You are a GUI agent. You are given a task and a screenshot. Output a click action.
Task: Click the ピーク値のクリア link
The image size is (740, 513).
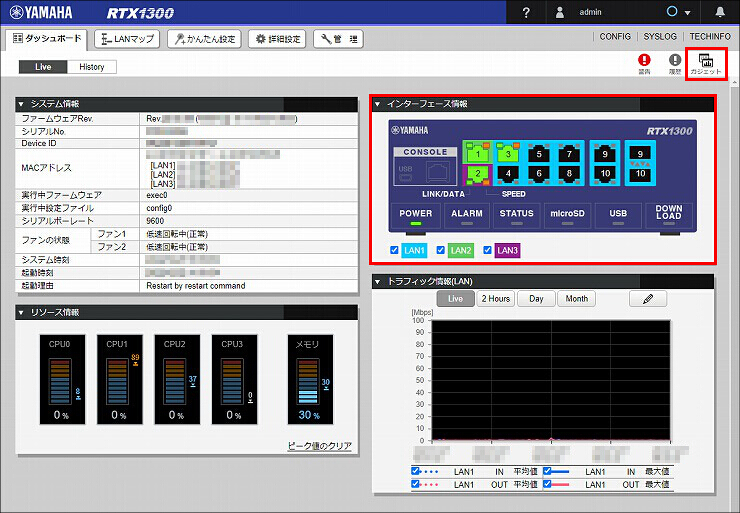tap(320, 446)
